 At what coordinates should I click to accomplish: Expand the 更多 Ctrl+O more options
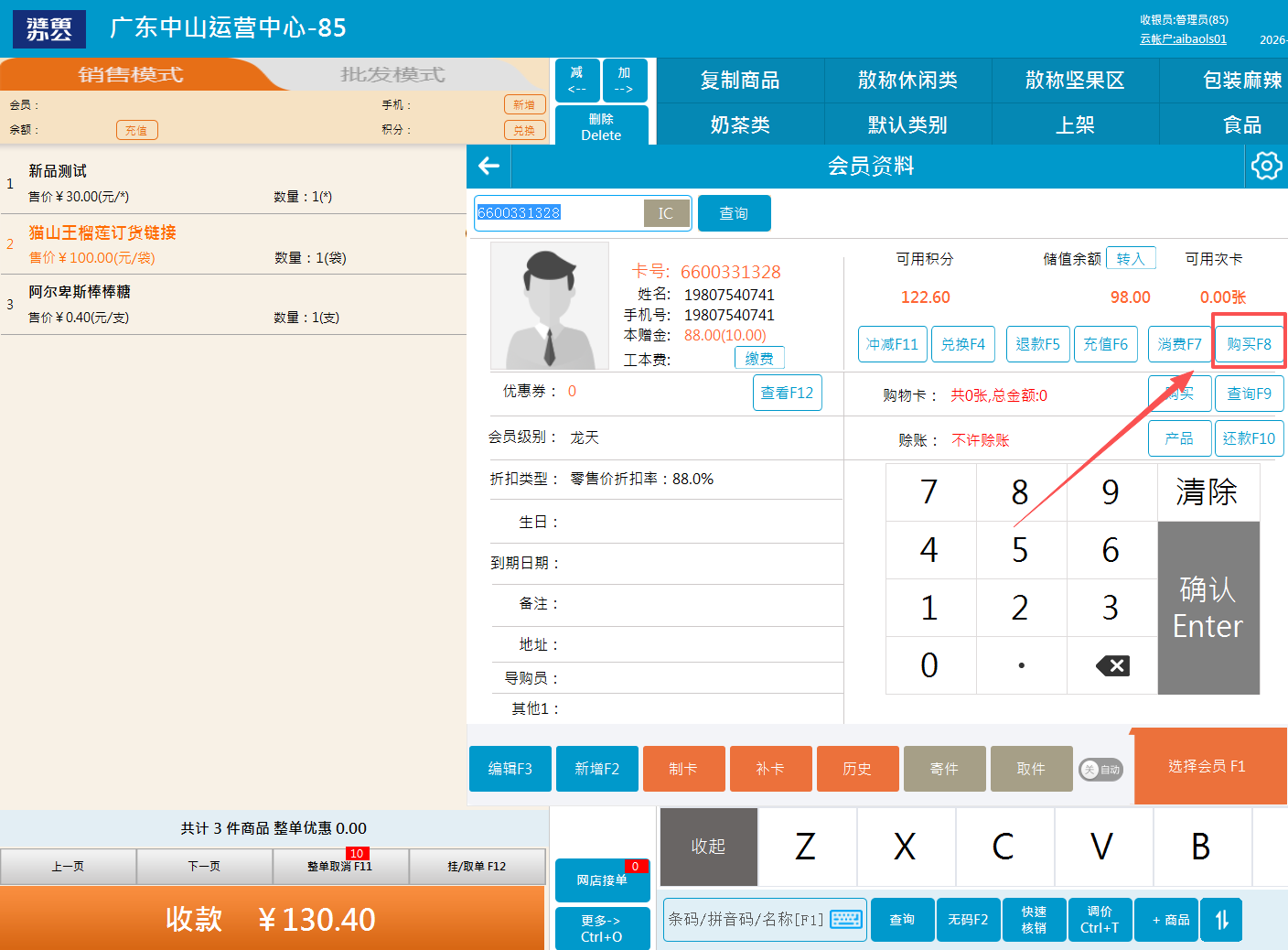point(601,928)
